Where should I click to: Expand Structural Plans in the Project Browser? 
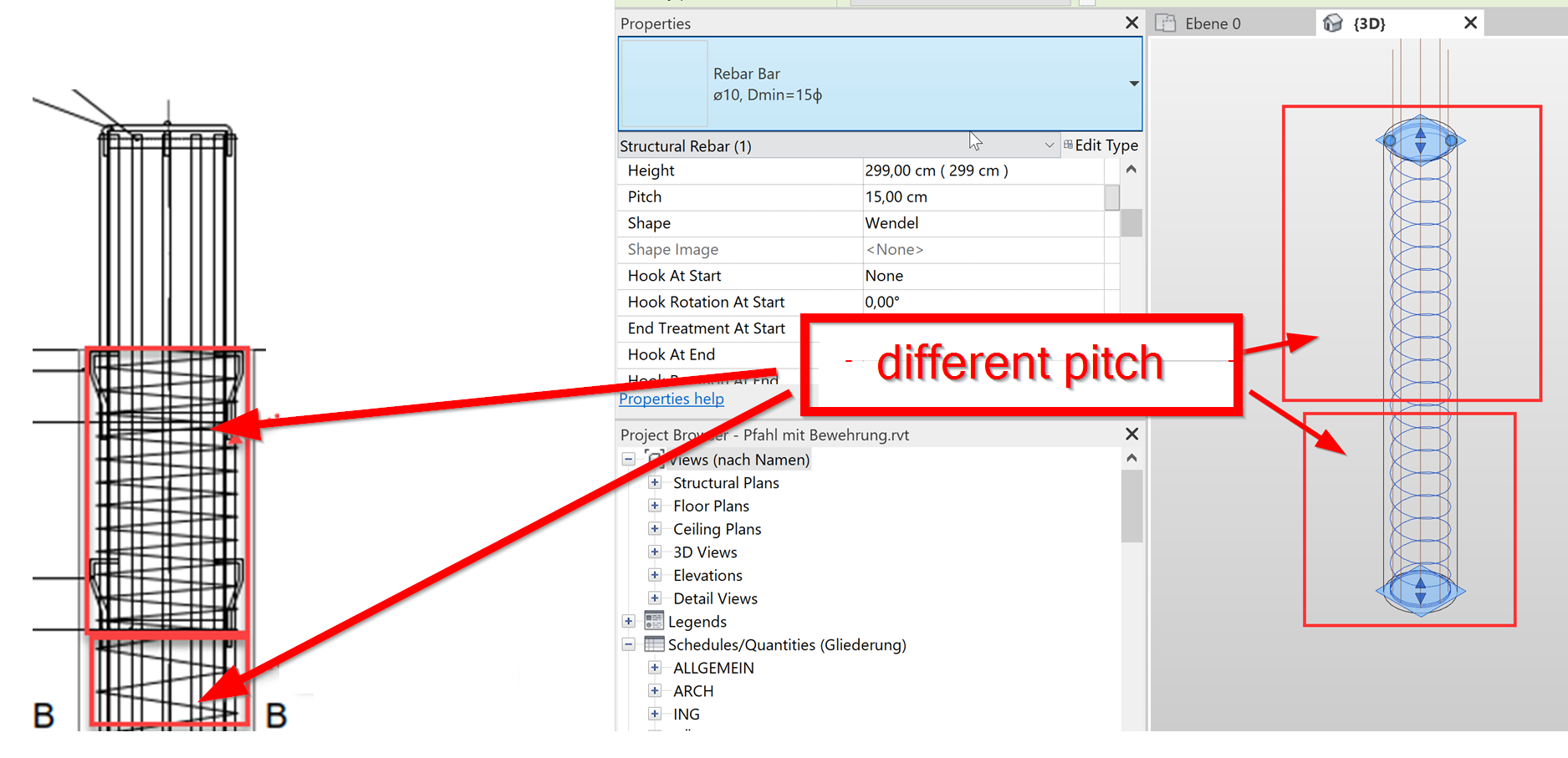pos(654,482)
